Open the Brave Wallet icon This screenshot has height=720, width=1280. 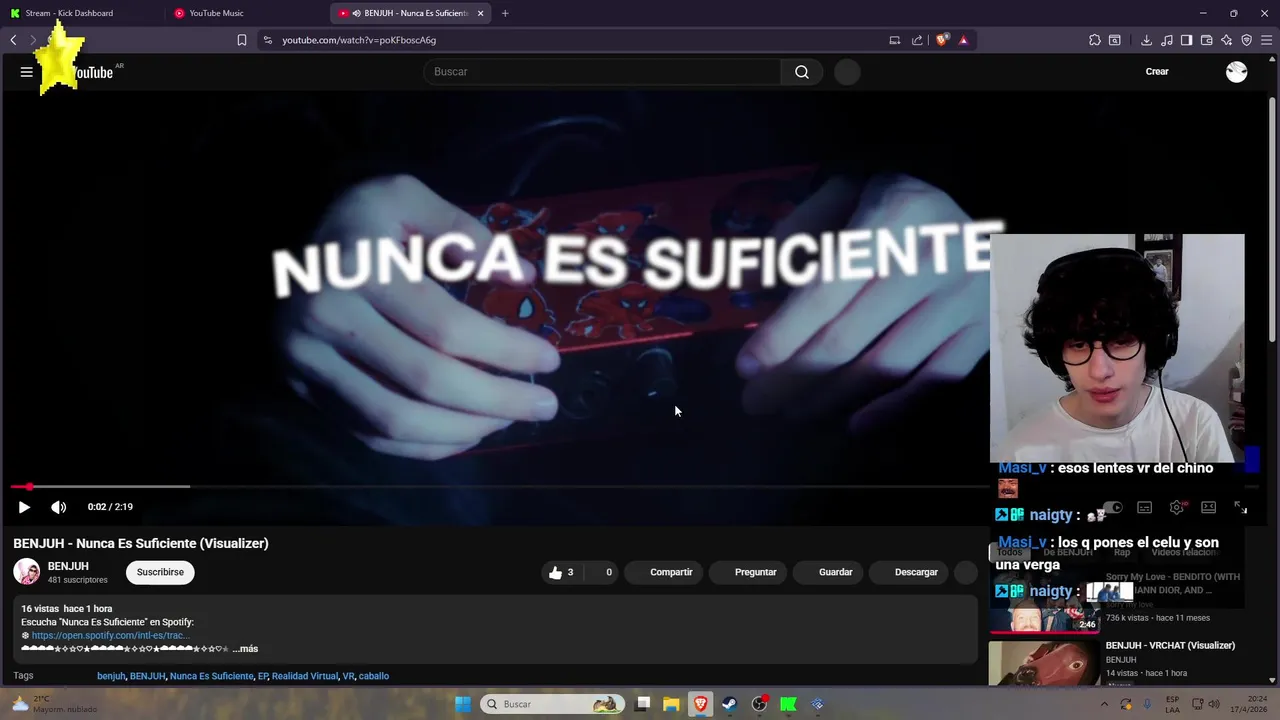coord(1206,40)
